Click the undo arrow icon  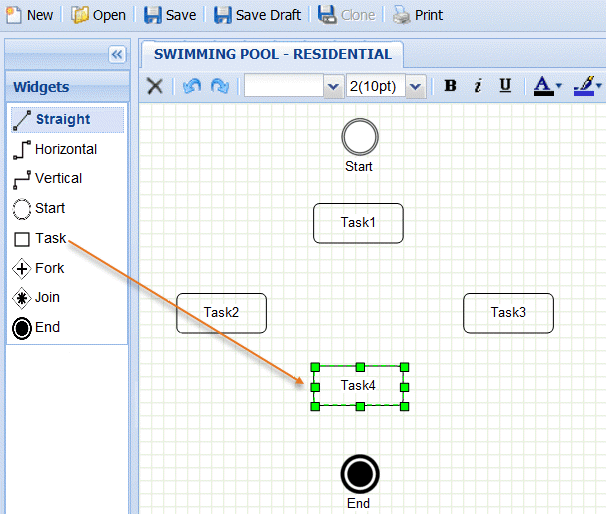click(192, 86)
